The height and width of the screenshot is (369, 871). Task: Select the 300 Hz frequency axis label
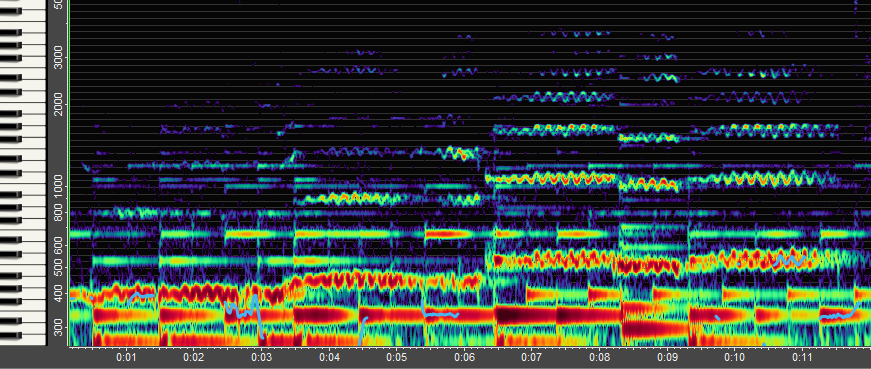click(x=58, y=327)
